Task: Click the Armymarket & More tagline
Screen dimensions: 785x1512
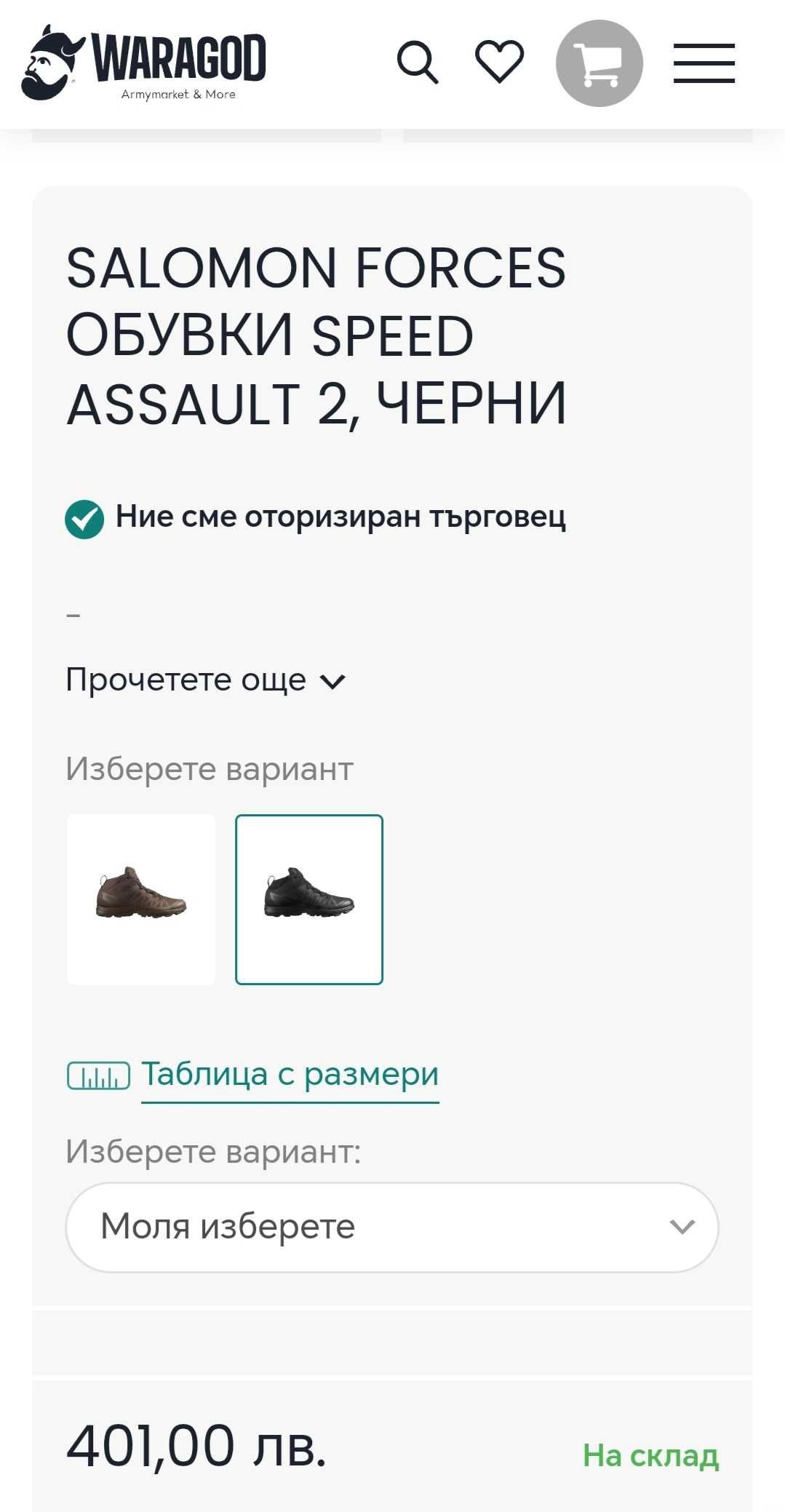Action: point(178,94)
